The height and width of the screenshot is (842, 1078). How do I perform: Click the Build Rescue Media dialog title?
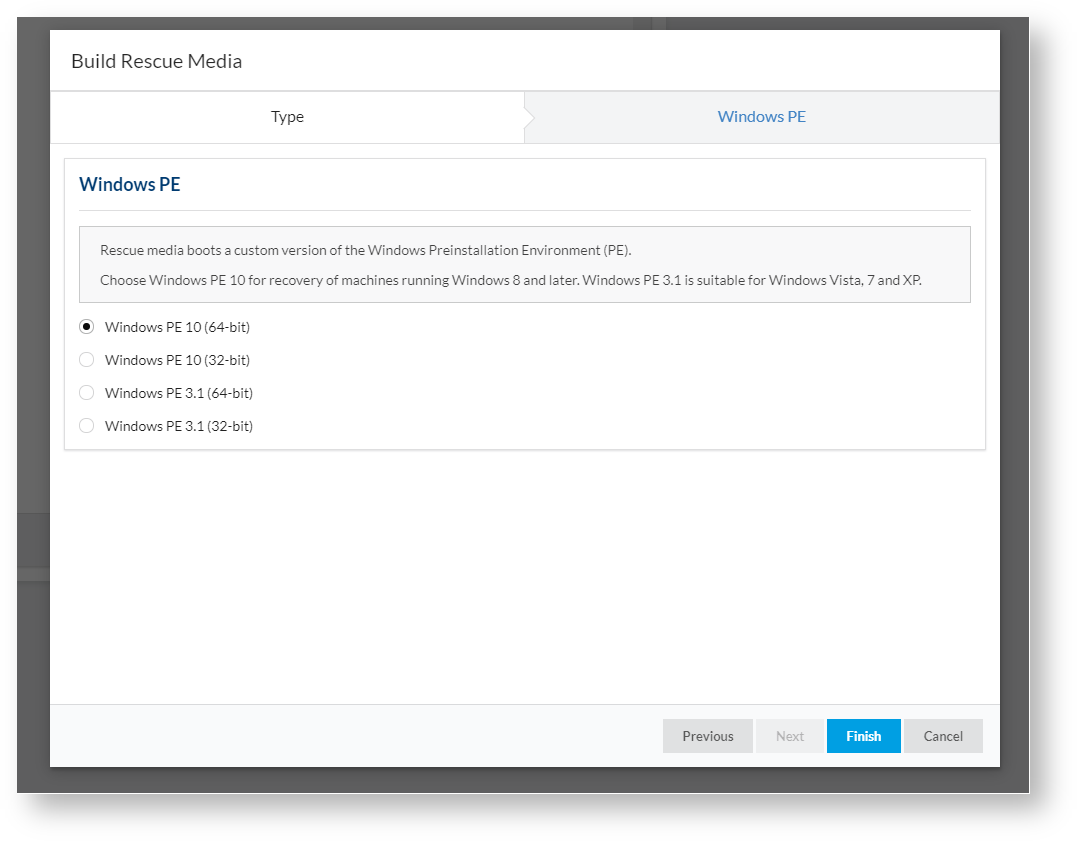click(x=157, y=61)
